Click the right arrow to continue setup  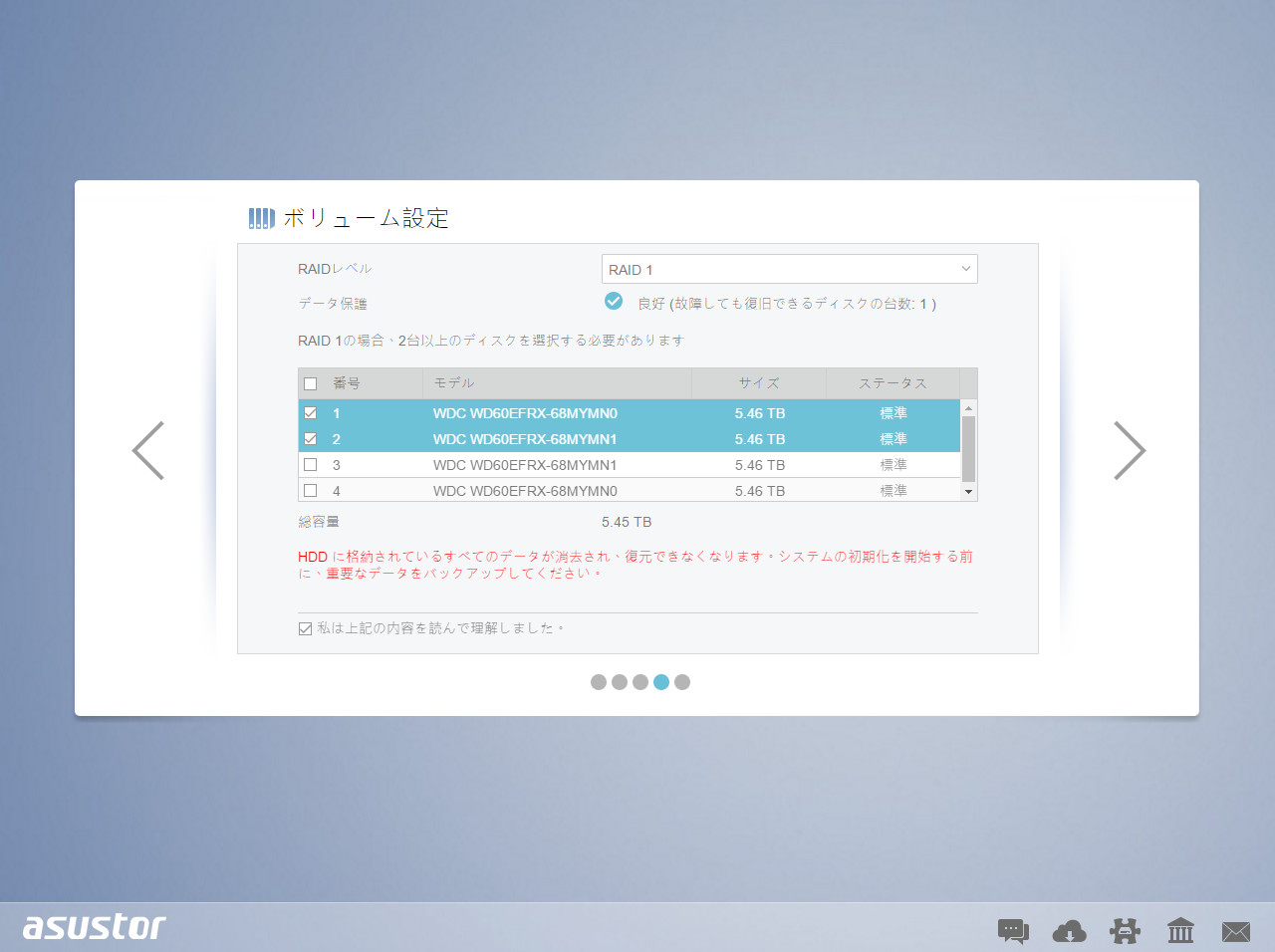coord(1130,450)
